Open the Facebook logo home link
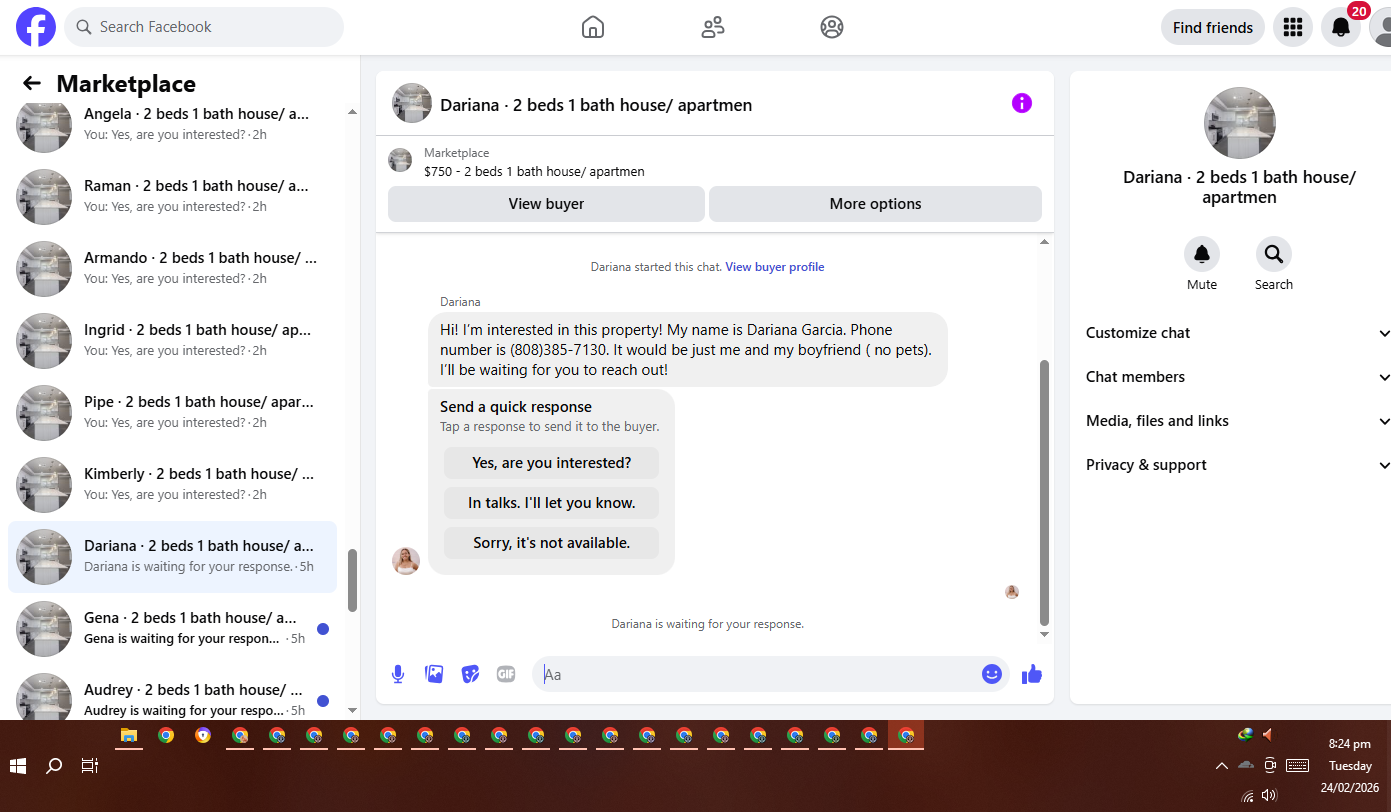 click(36, 27)
